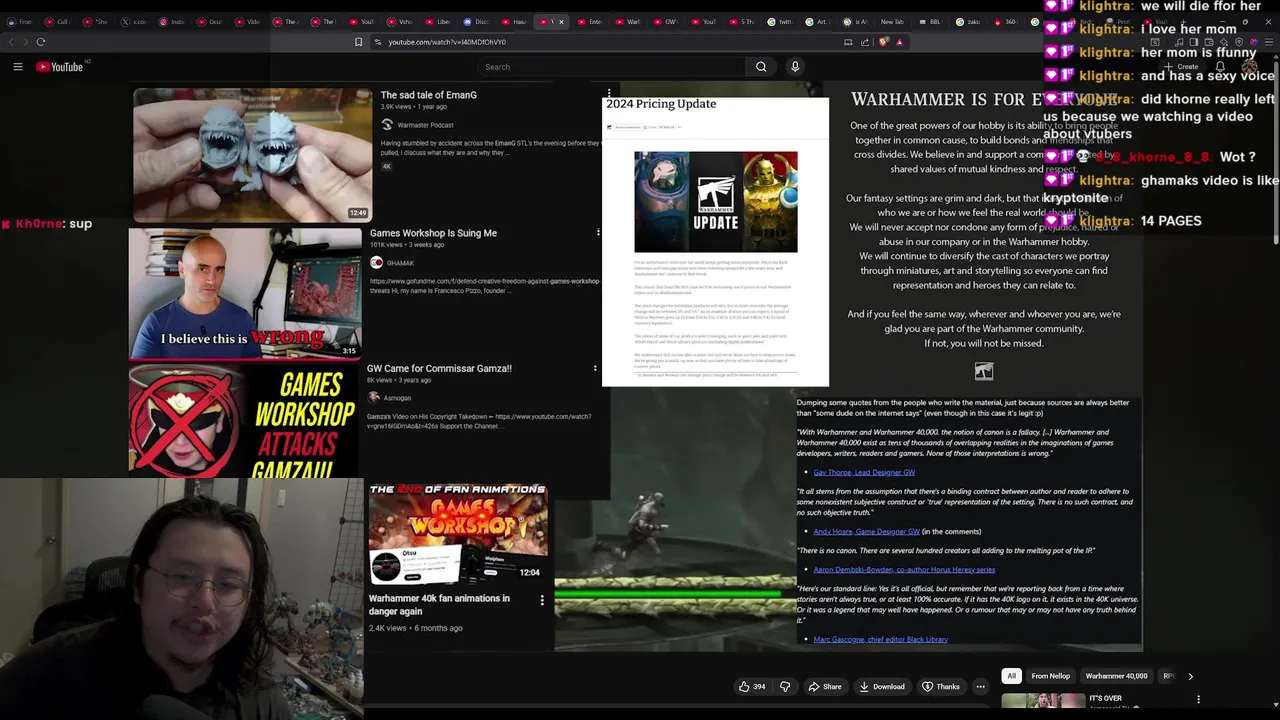Open options menu for Games Workshop Is Suing Me

pyautogui.click(x=598, y=233)
